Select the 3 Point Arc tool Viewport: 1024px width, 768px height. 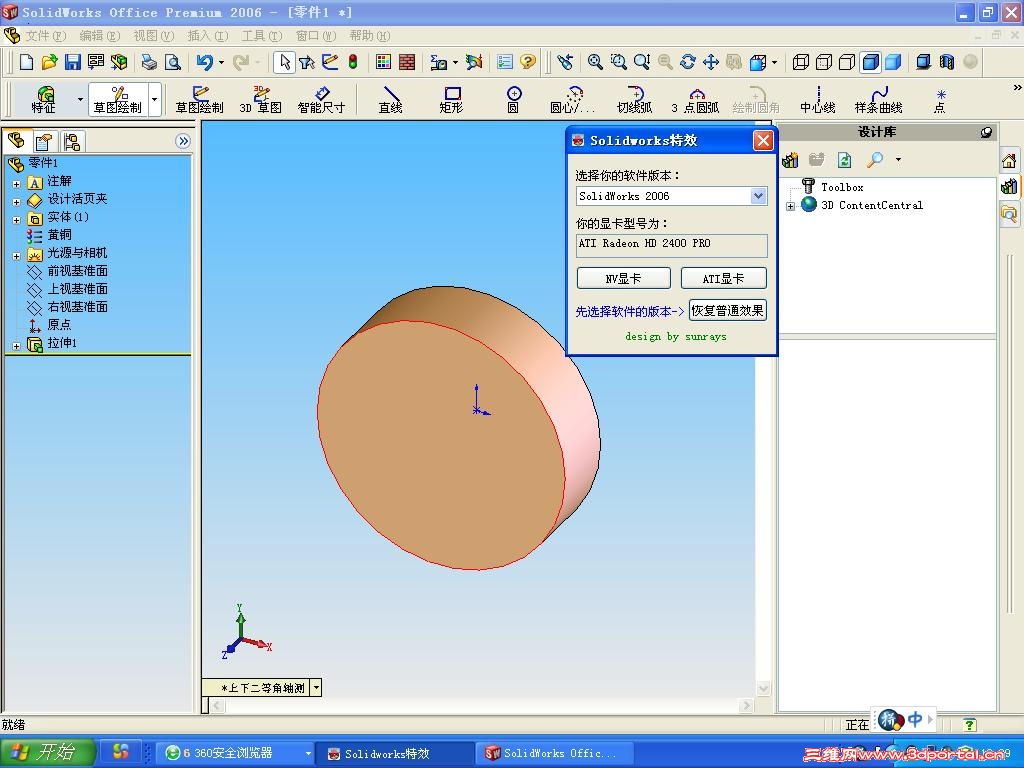[x=696, y=99]
